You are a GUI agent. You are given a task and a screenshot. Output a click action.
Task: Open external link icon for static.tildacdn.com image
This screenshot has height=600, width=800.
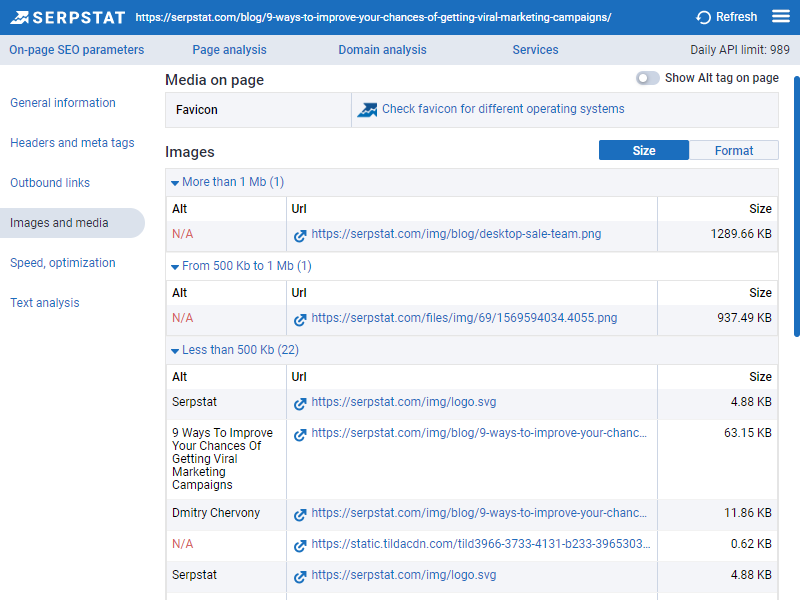pyautogui.click(x=300, y=545)
